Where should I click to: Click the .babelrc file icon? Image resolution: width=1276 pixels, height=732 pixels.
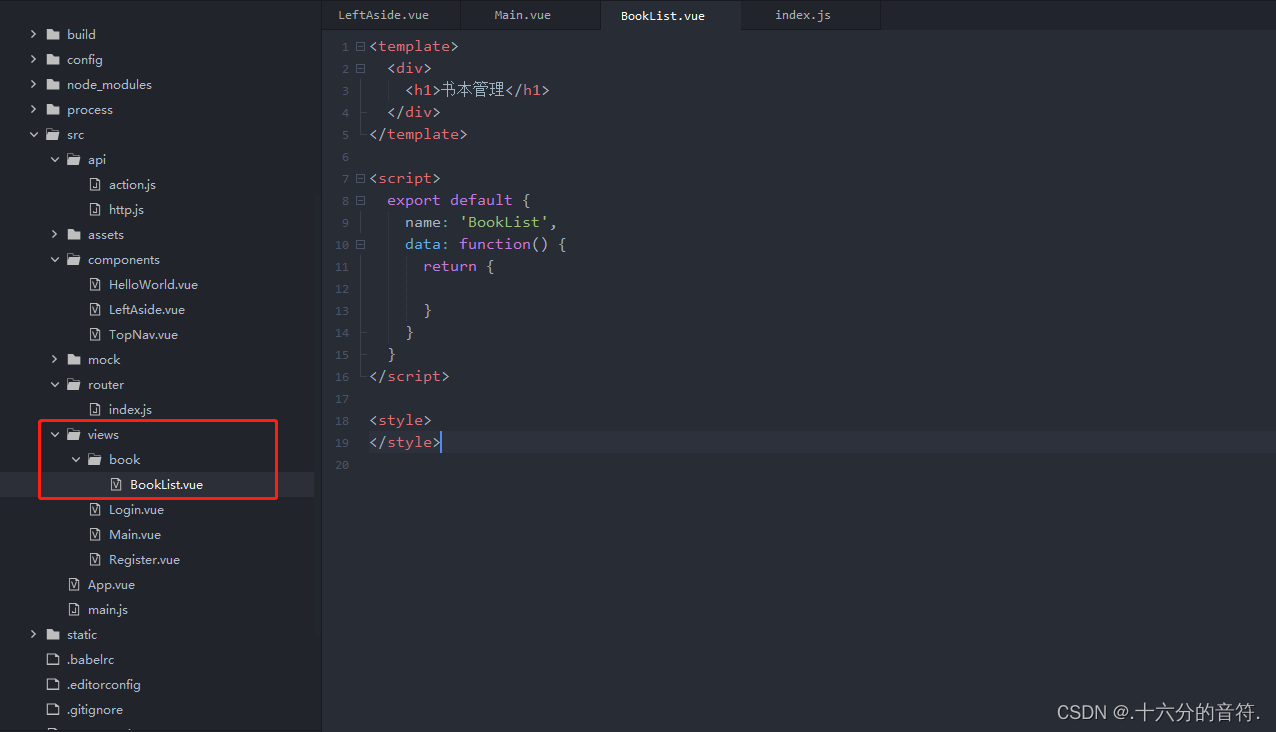click(53, 659)
